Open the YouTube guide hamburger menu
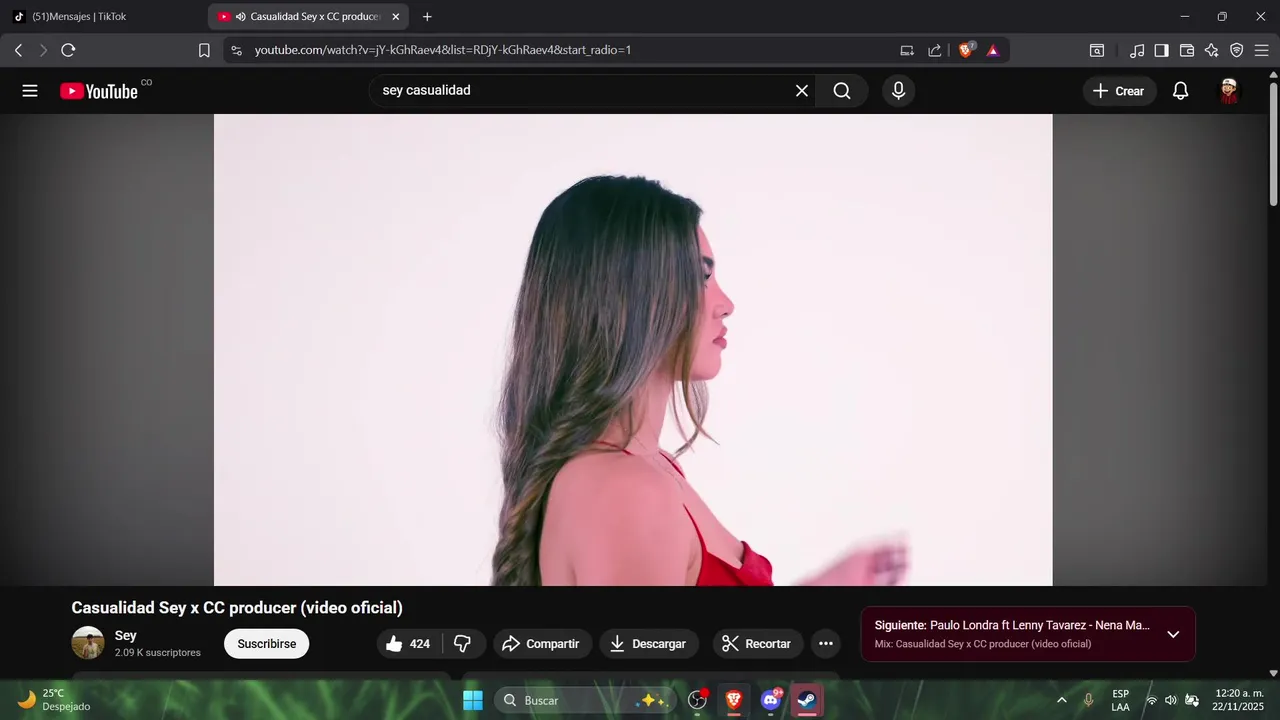This screenshot has height=720, width=1280. click(30, 91)
